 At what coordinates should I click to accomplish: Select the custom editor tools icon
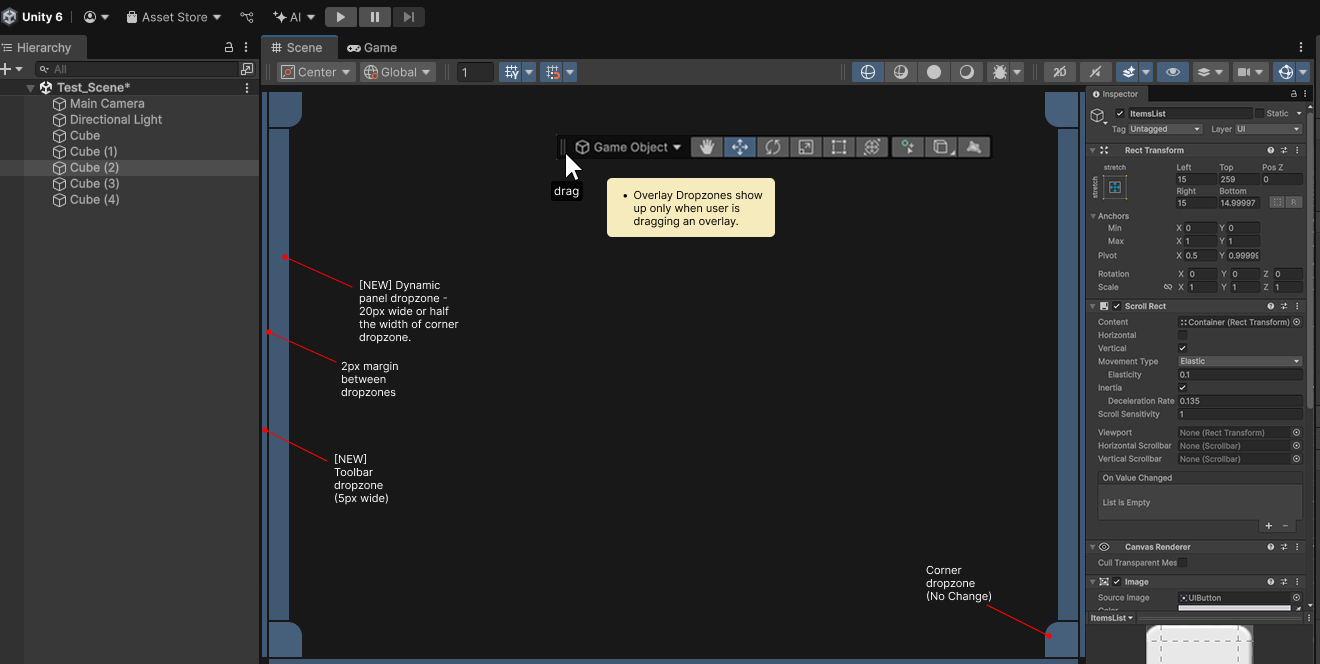907,147
